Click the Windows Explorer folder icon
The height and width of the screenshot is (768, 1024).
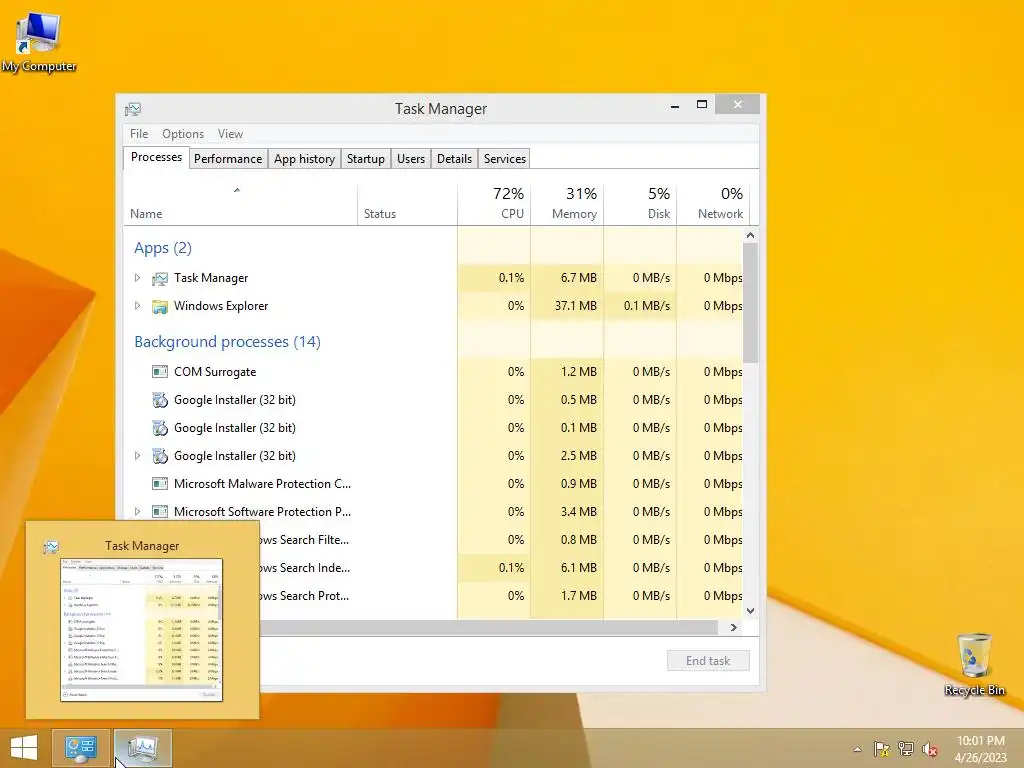(160, 306)
